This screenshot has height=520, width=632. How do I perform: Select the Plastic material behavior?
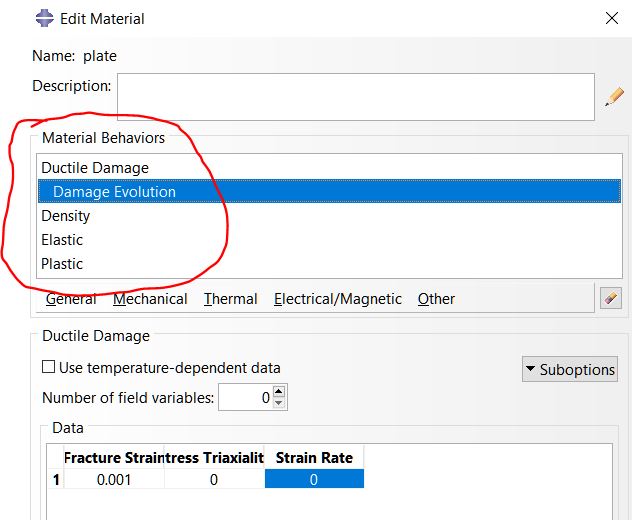coord(62,264)
